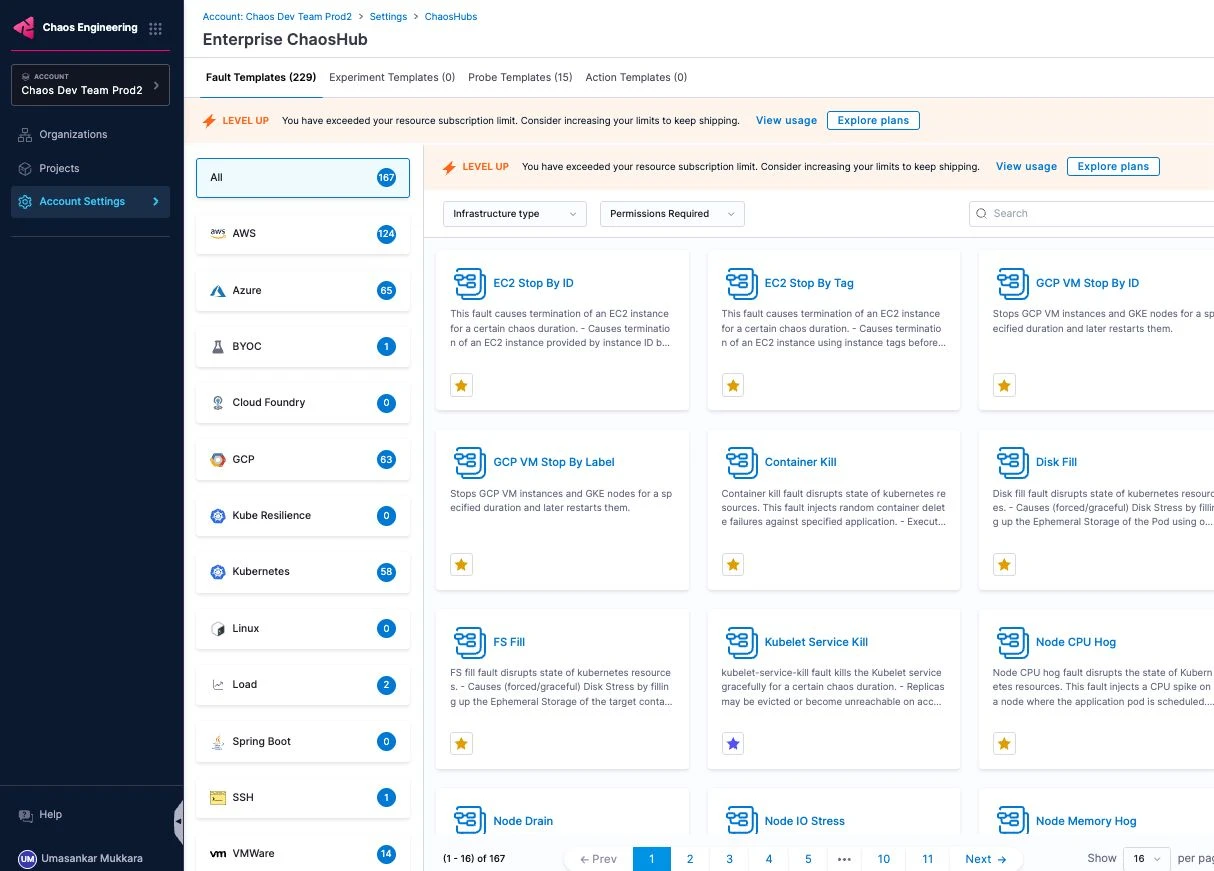Click the Spring Boot Java icon
The image size is (1214, 871).
coord(218,741)
